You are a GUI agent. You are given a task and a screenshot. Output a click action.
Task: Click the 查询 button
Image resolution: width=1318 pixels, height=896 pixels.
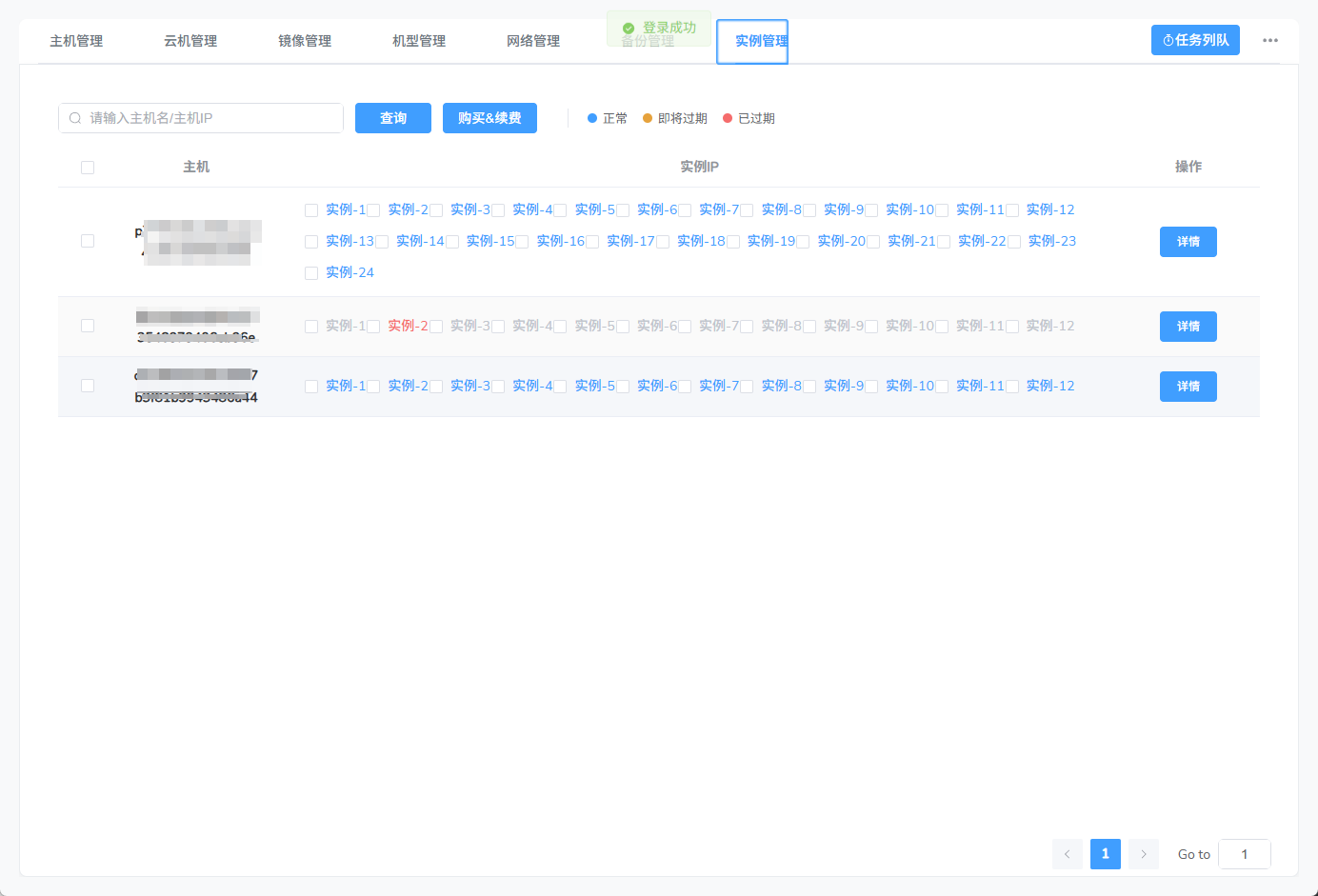pos(392,118)
